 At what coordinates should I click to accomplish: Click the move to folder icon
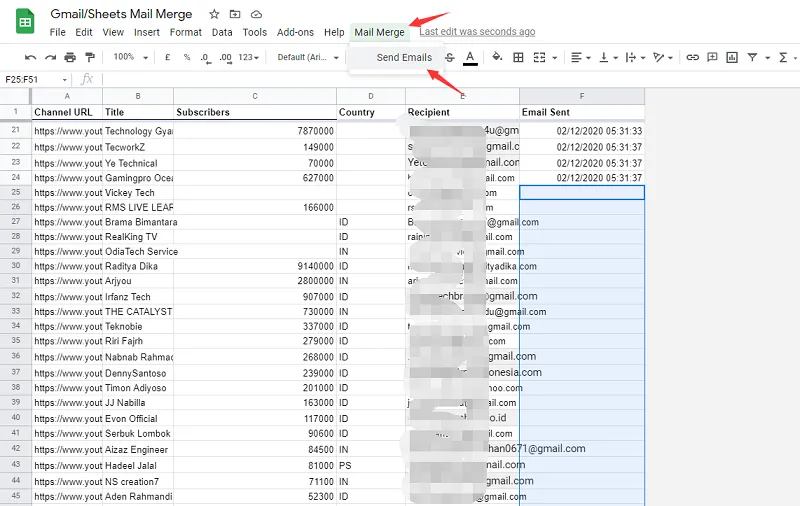pos(235,14)
